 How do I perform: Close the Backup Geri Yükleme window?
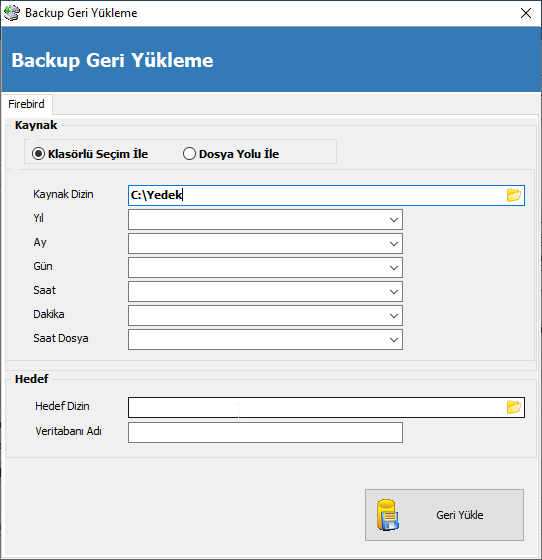[x=526, y=13]
